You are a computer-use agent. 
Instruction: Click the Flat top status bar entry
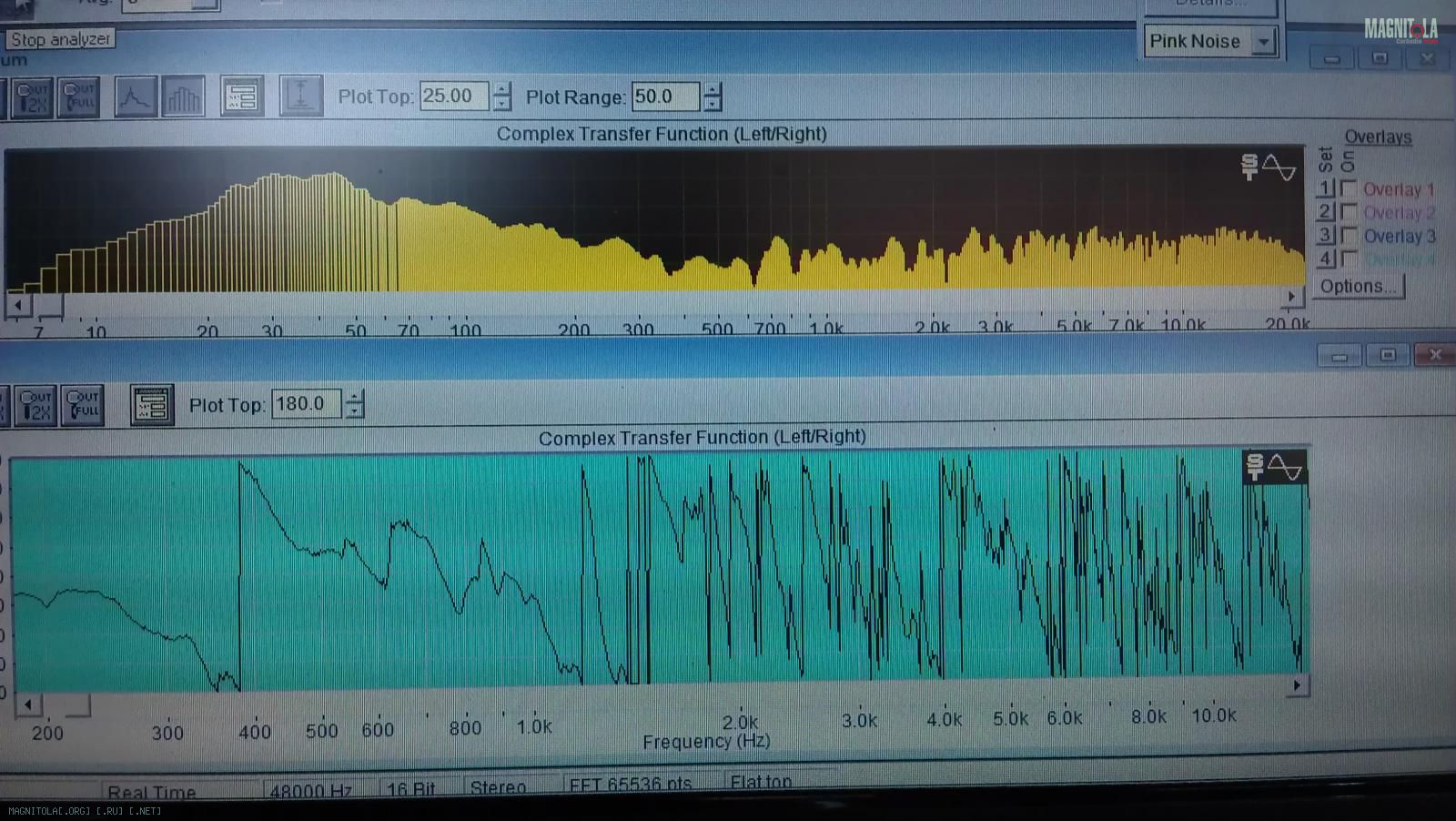761,781
